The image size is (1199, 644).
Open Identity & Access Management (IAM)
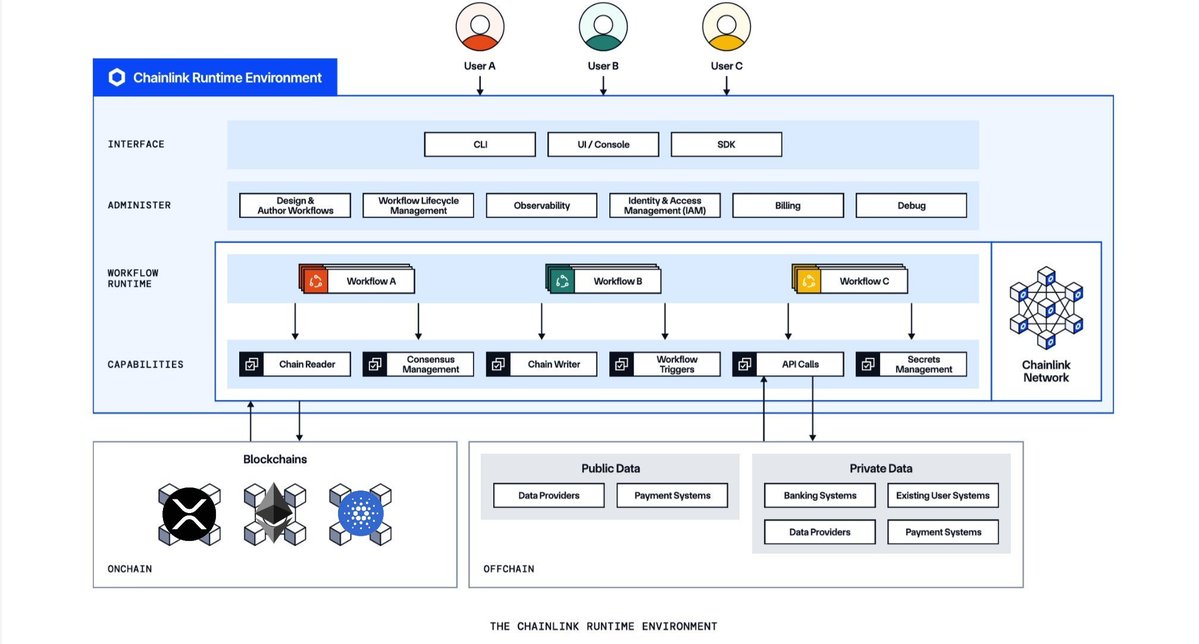664,205
